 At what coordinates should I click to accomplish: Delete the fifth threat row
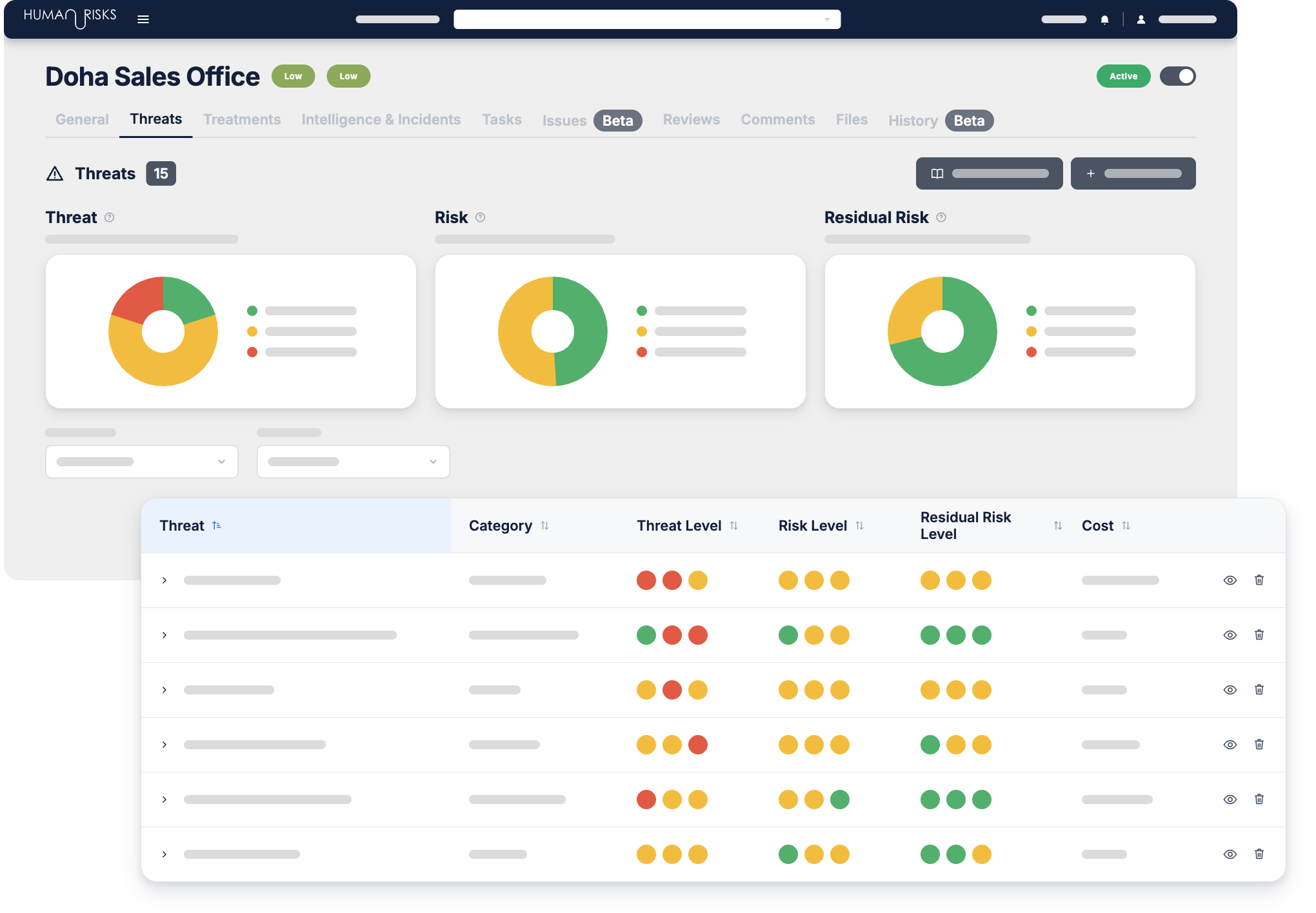tap(1259, 799)
